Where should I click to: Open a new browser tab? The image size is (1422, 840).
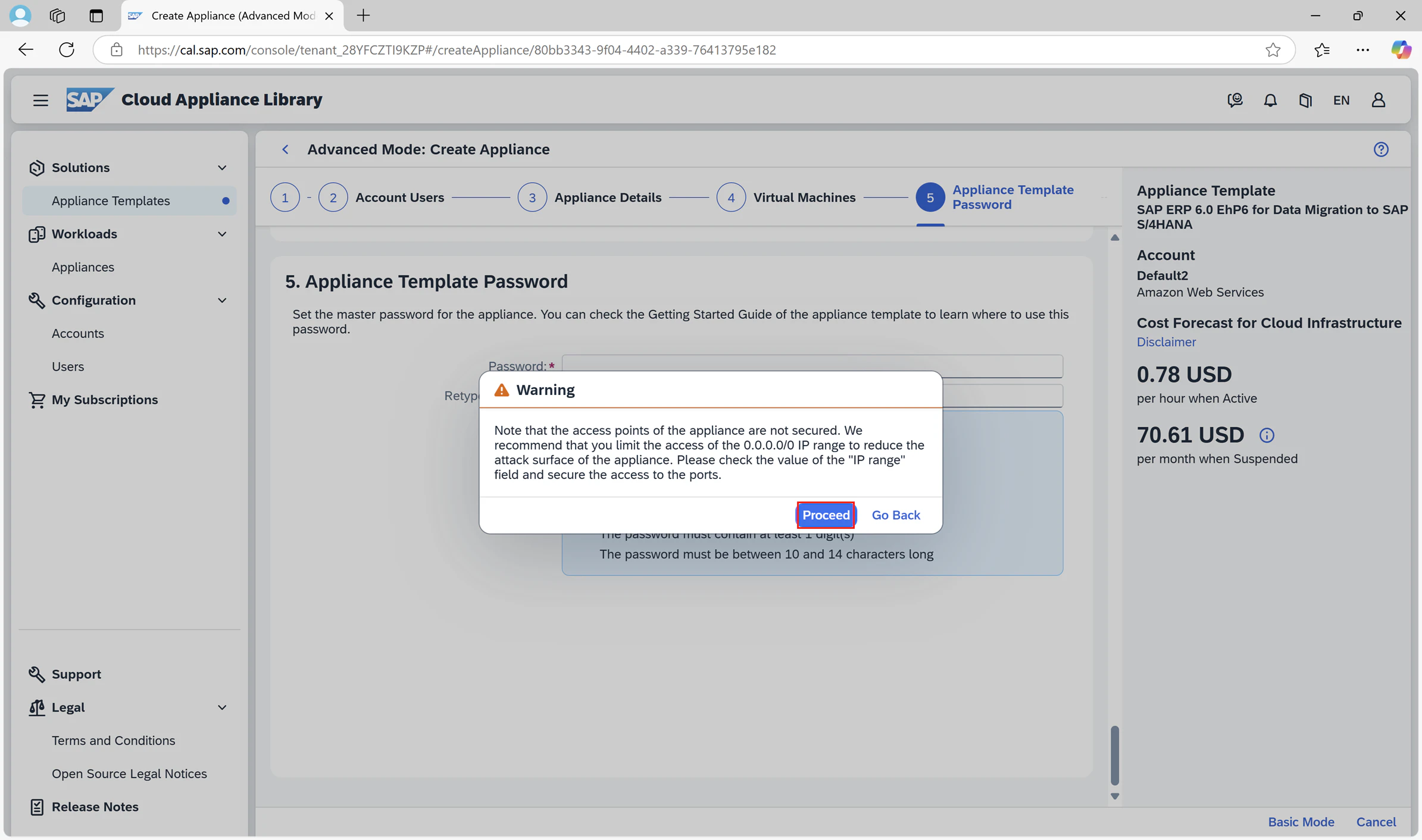pyautogui.click(x=363, y=15)
